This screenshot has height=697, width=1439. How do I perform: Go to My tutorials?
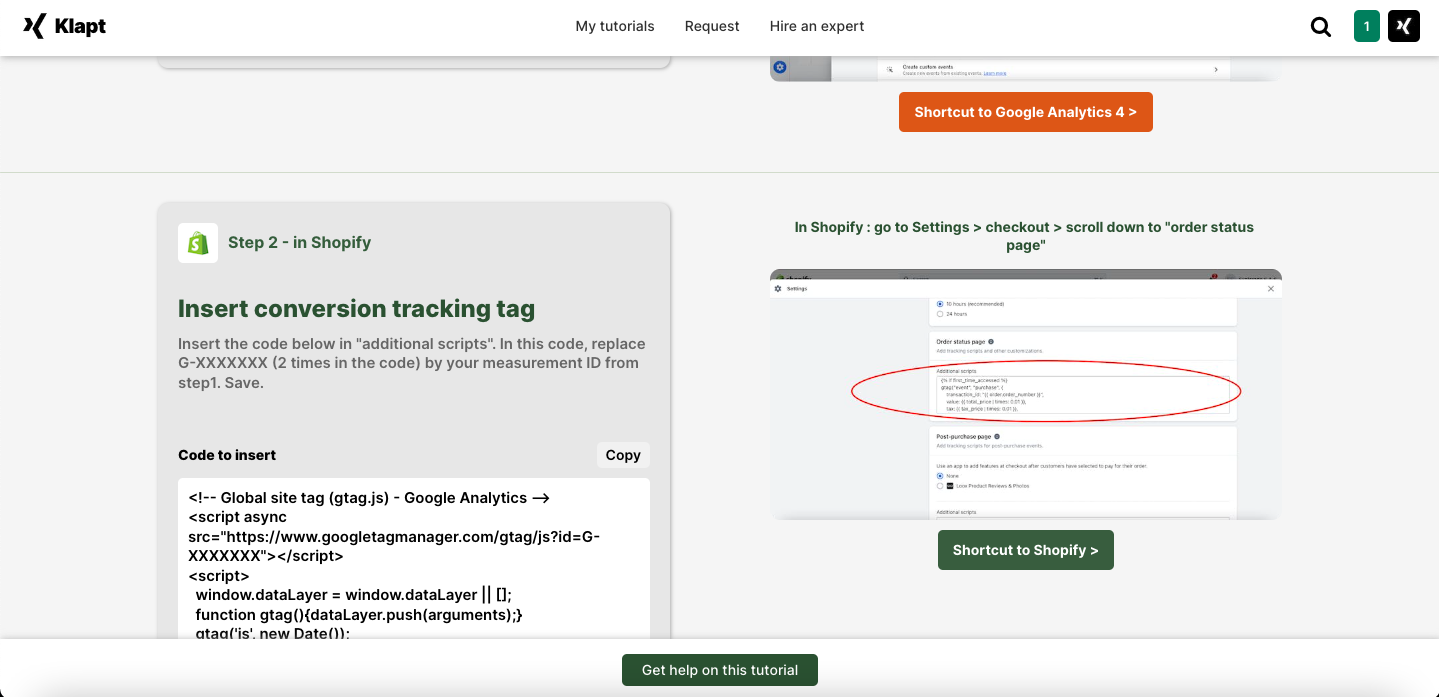[x=615, y=26]
